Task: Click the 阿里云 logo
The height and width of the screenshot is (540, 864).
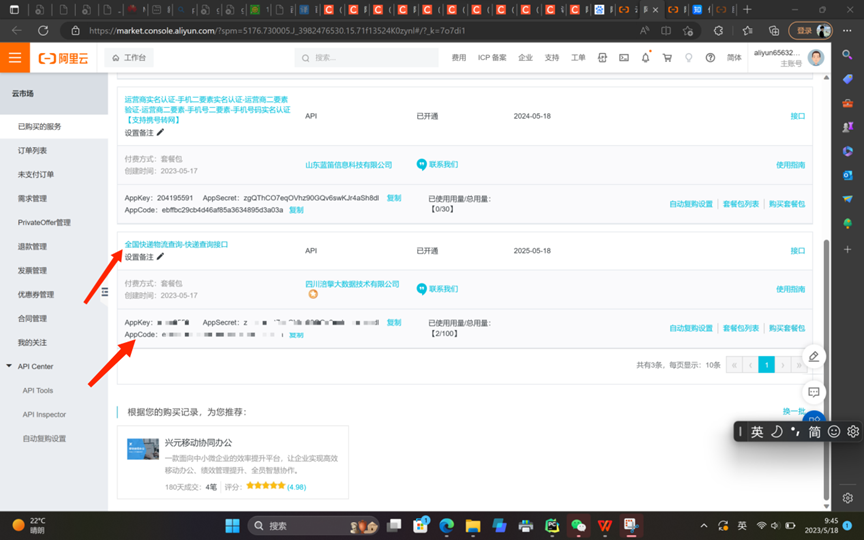Action: [x=63, y=58]
